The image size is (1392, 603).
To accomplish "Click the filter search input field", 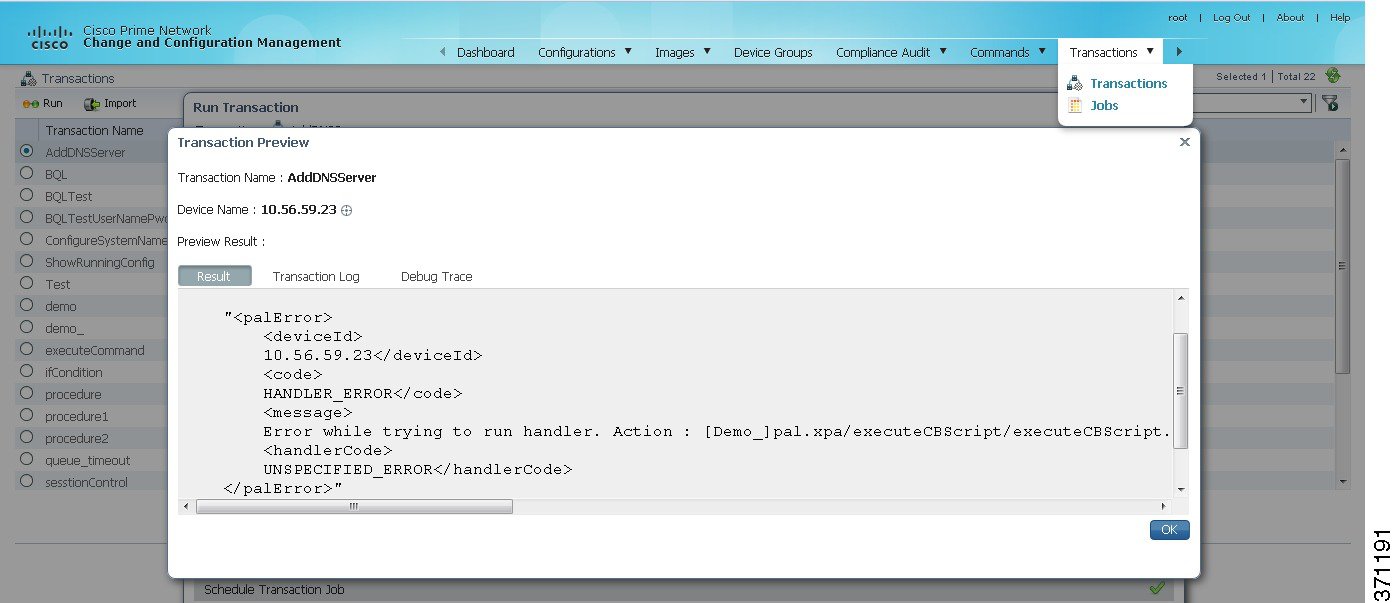I will pyautogui.click(x=1245, y=102).
